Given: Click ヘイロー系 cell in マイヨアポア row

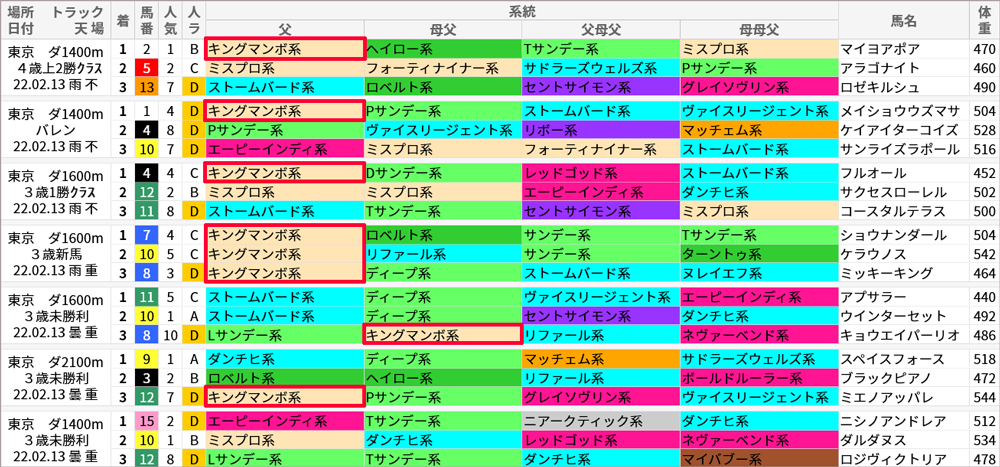Looking at the screenshot, I should point(443,49).
